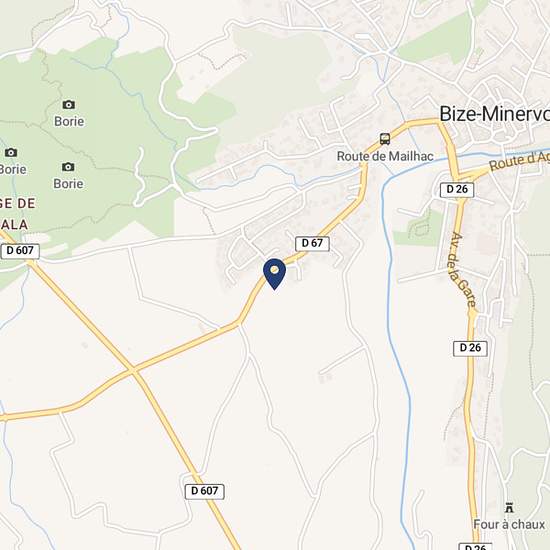The width and height of the screenshot is (550, 550).
Task: Click the Route de Mailhac stop label
Action: (385, 156)
